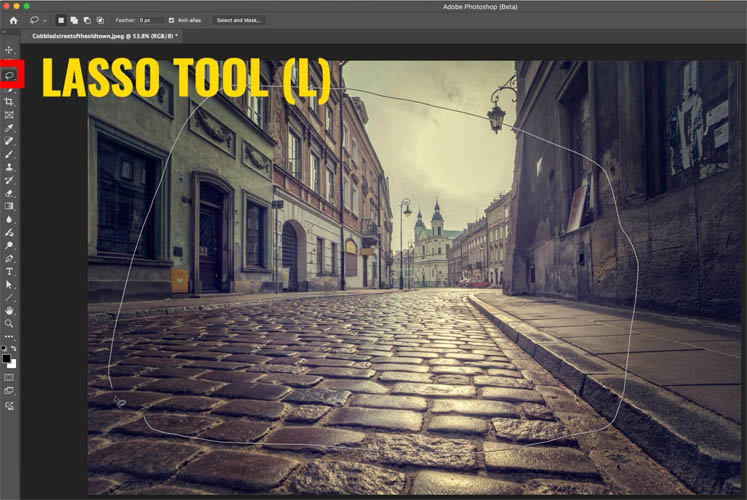
Task: Select the Clone Stamp tool
Action: coord(9,167)
